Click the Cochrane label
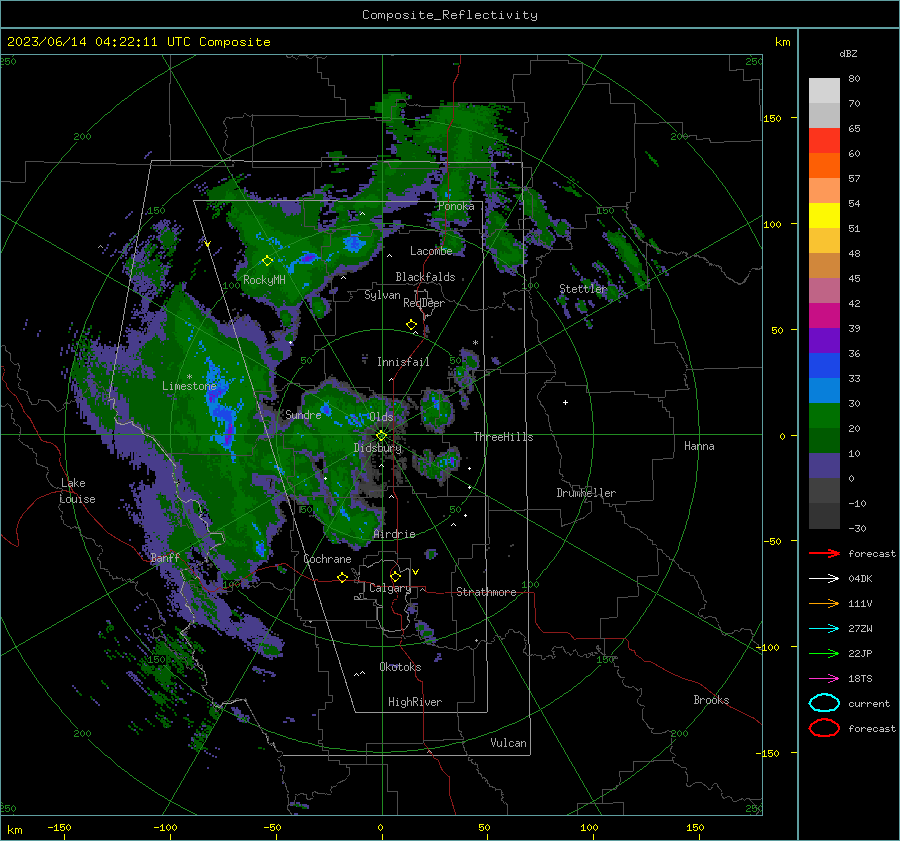This screenshot has width=900, height=841. (327, 559)
